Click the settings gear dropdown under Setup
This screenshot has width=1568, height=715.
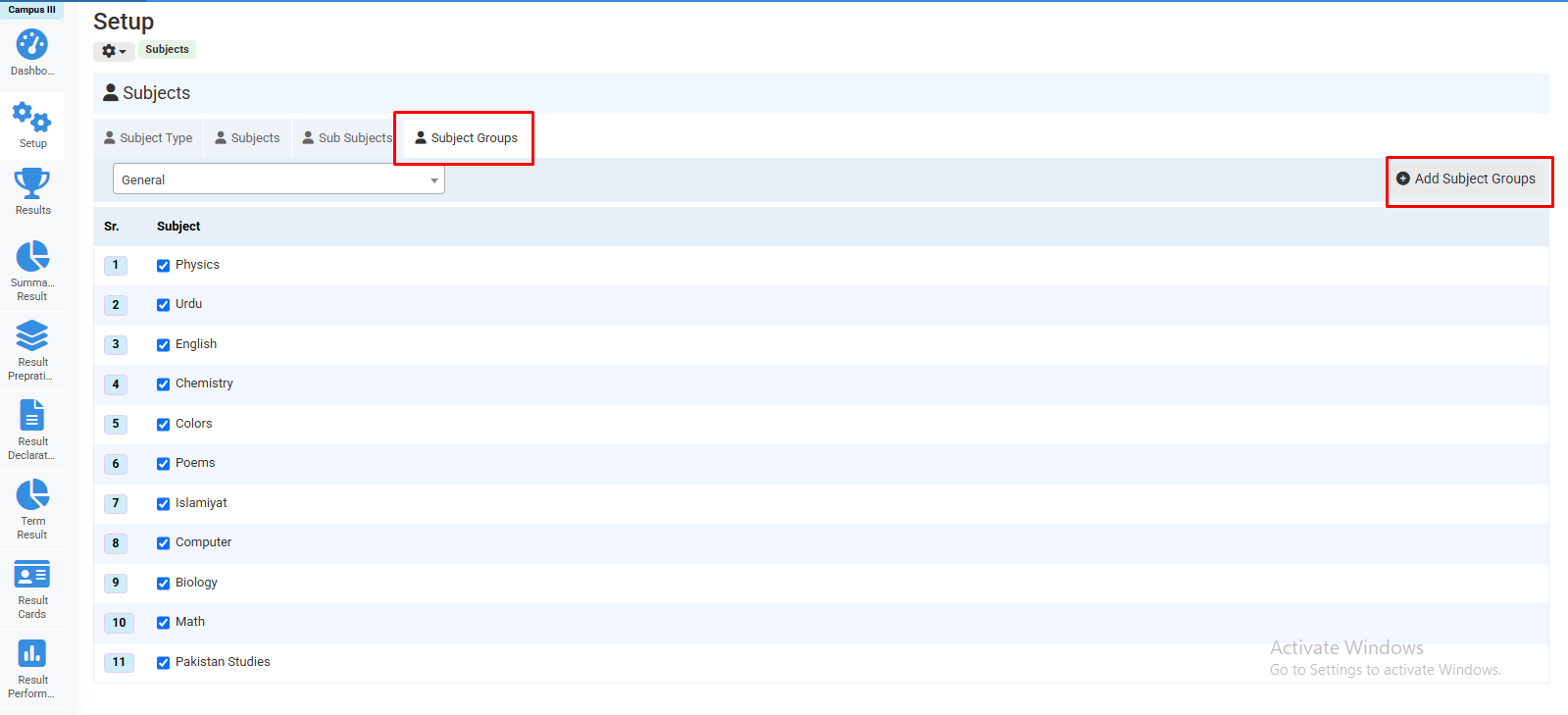[x=115, y=51]
